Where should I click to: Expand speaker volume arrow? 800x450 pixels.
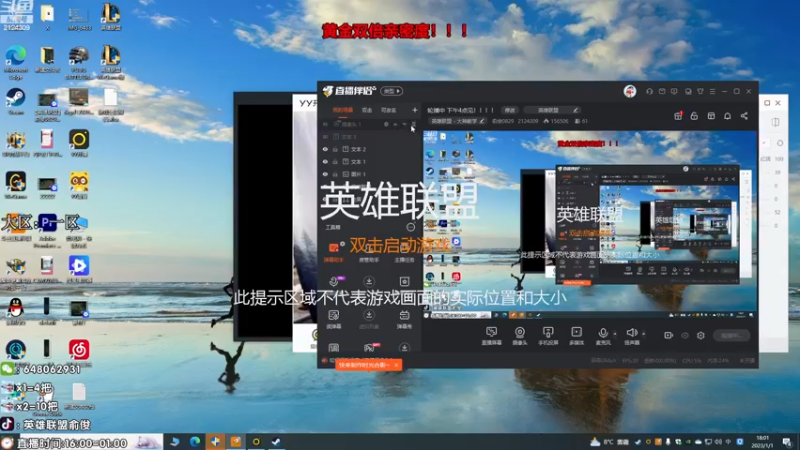(643, 334)
